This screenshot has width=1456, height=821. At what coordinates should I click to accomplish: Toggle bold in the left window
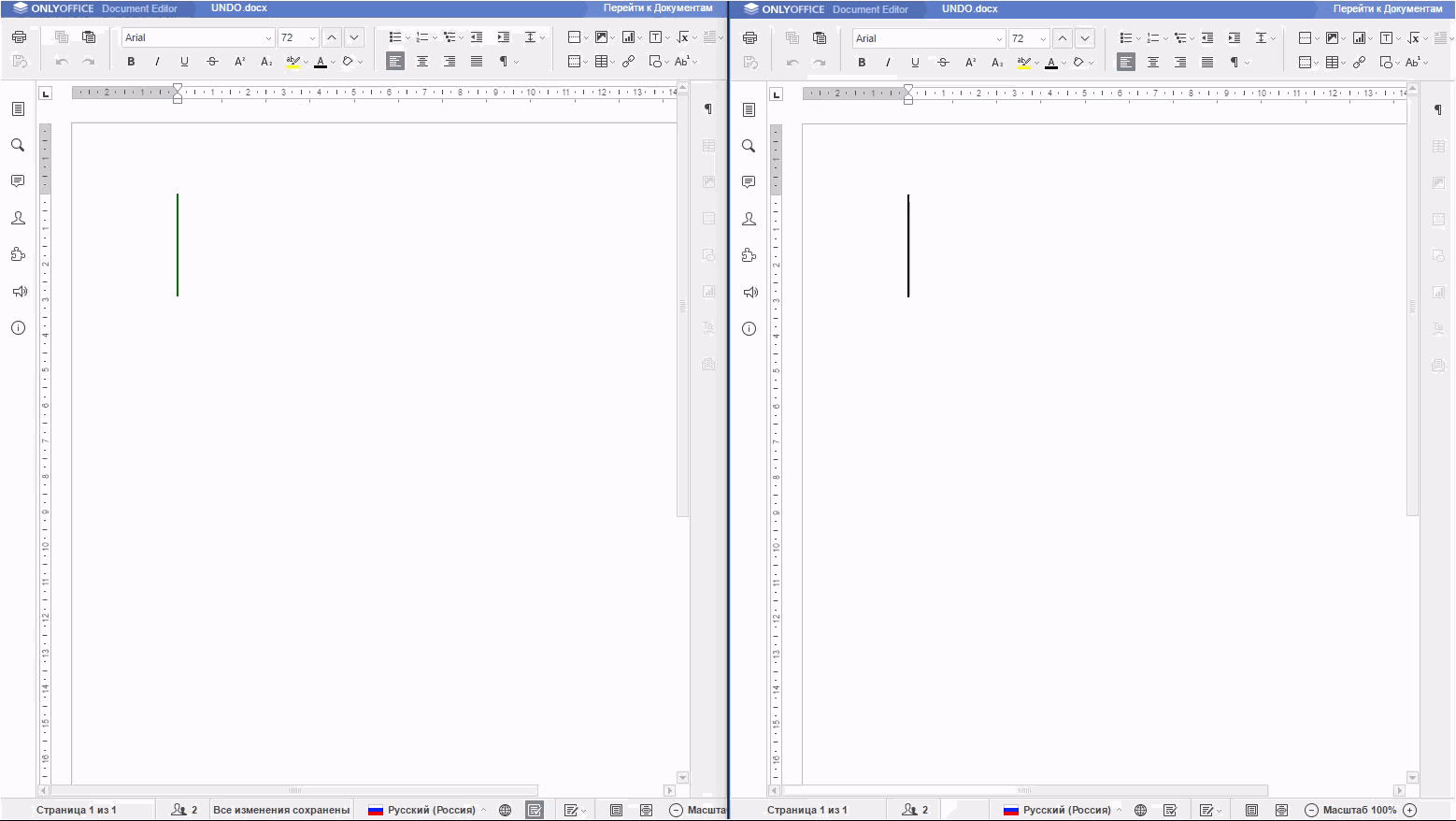[x=131, y=62]
